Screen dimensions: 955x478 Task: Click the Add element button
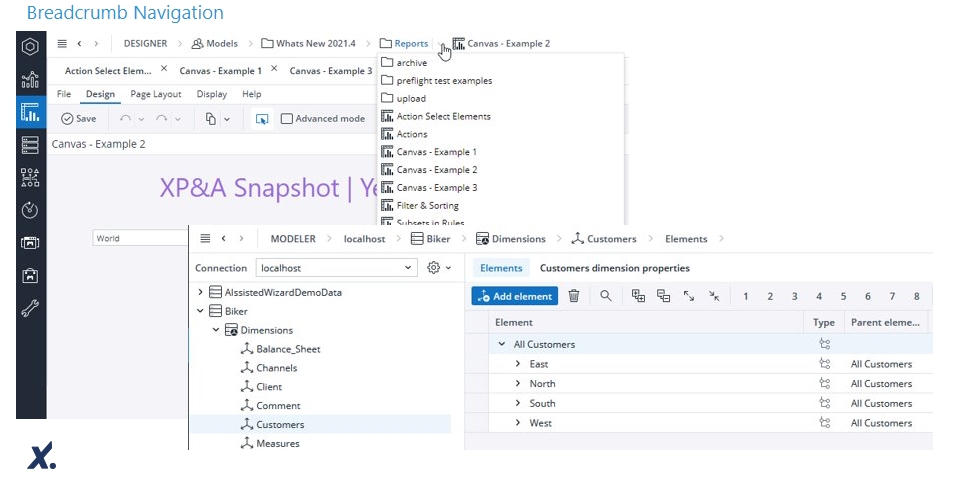point(514,296)
